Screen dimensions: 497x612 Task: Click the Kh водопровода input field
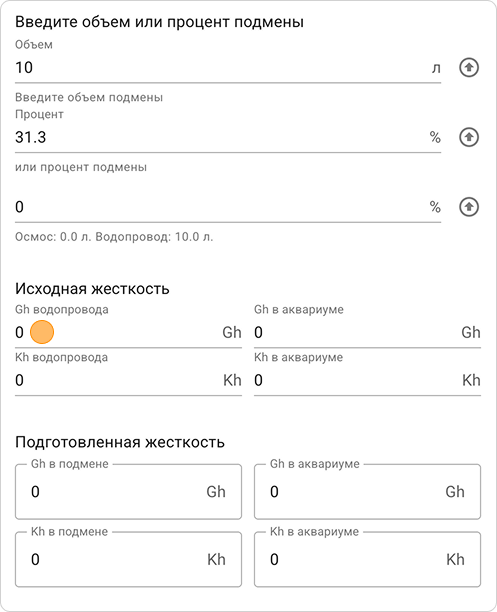pos(128,380)
